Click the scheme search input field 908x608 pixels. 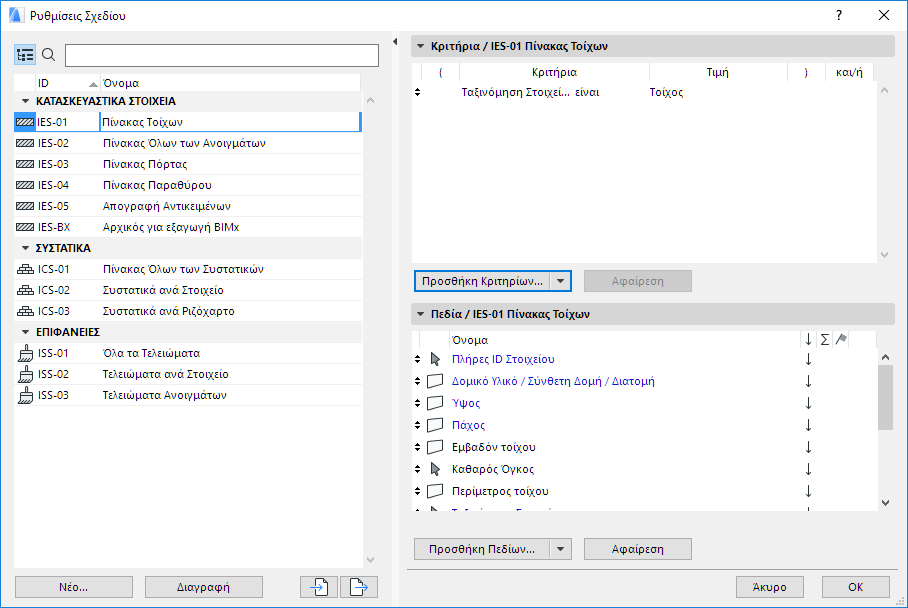222,55
